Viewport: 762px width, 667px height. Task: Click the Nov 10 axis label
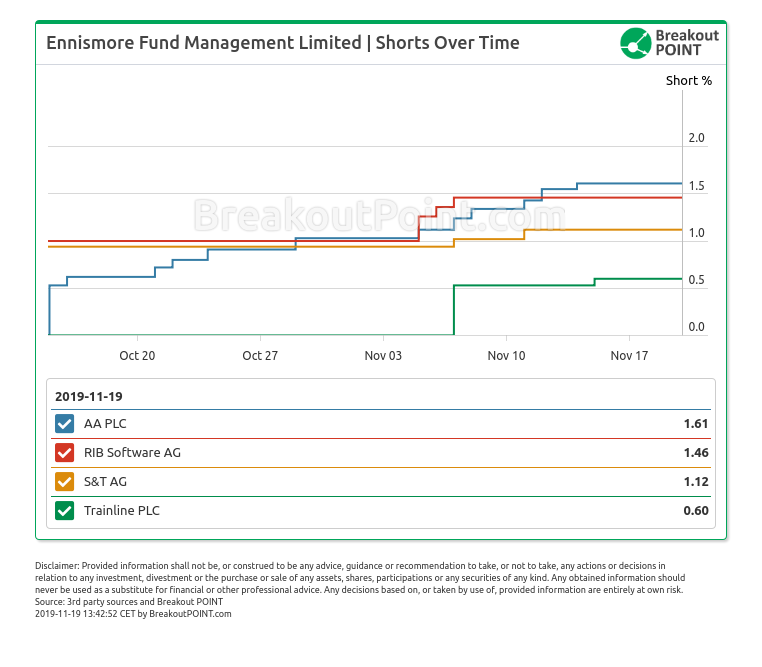pos(506,356)
